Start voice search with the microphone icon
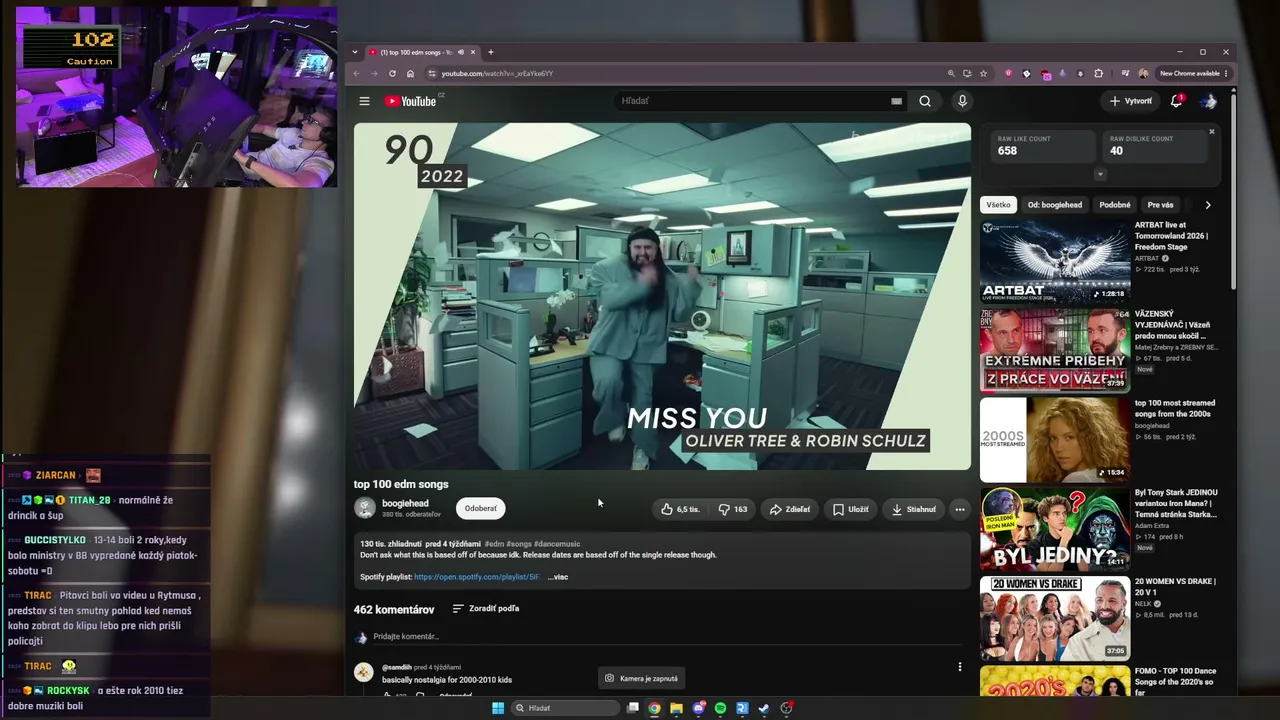 click(x=962, y=101)
